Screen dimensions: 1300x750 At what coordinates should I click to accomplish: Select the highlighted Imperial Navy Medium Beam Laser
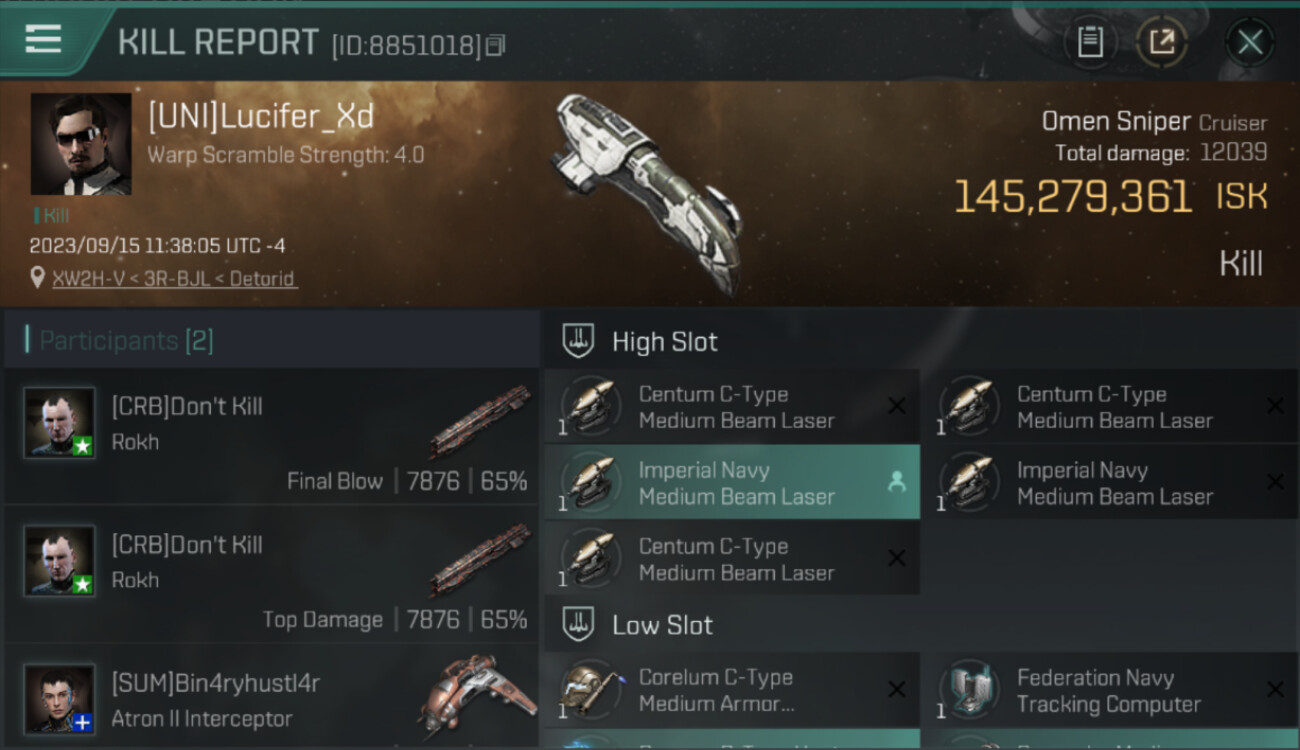tap(732, 483)
